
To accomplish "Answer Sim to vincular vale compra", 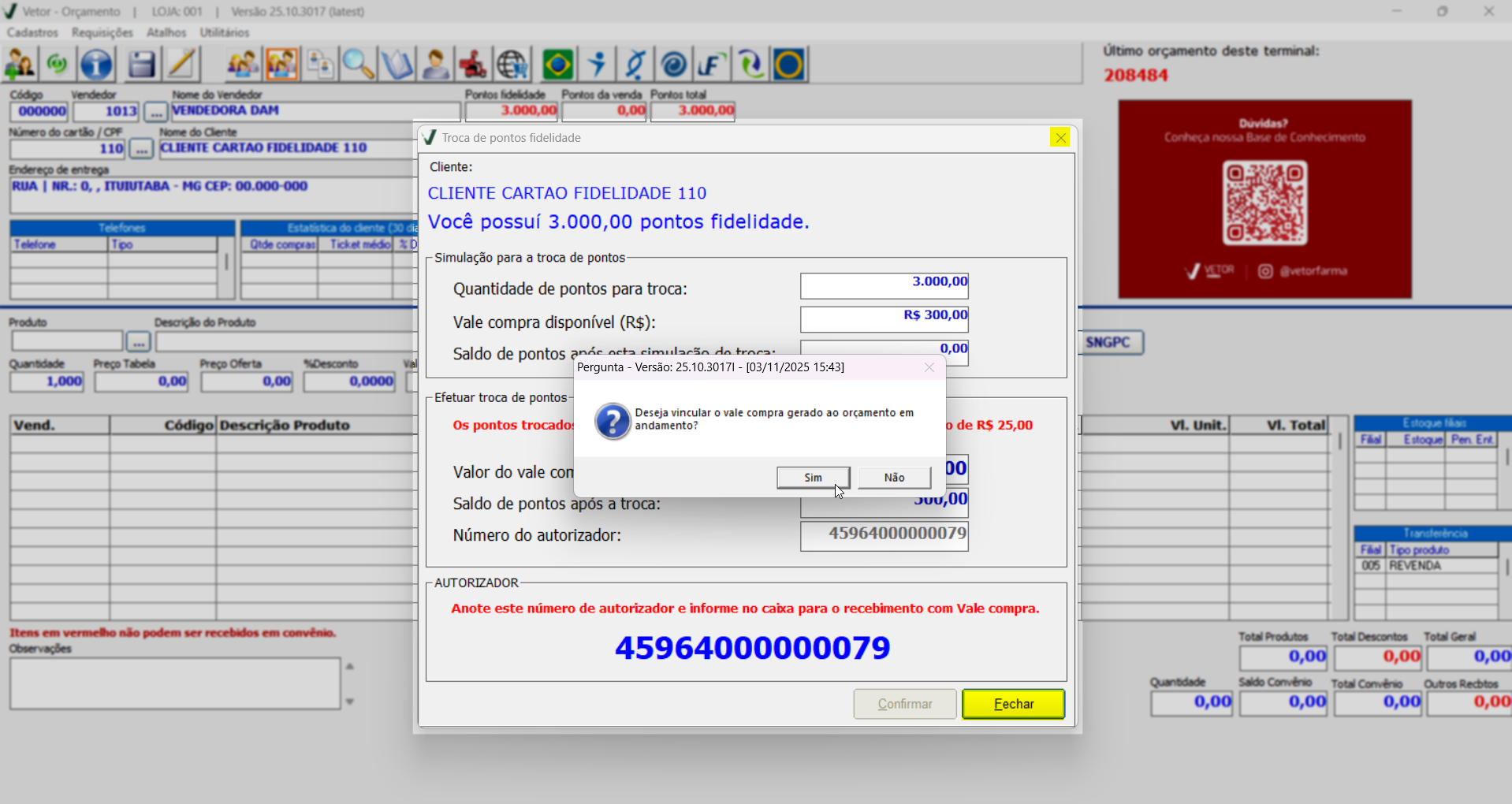I will coord(813,477).
